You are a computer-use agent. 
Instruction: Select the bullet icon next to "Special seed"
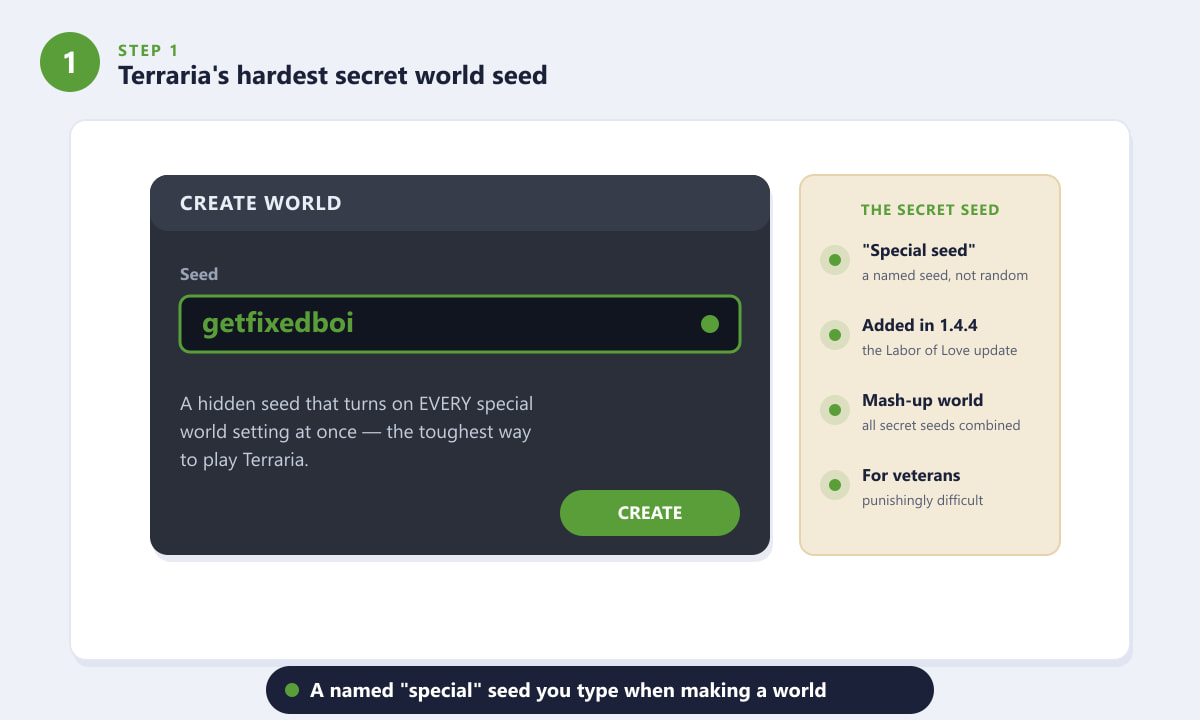(x=834, y=260)
